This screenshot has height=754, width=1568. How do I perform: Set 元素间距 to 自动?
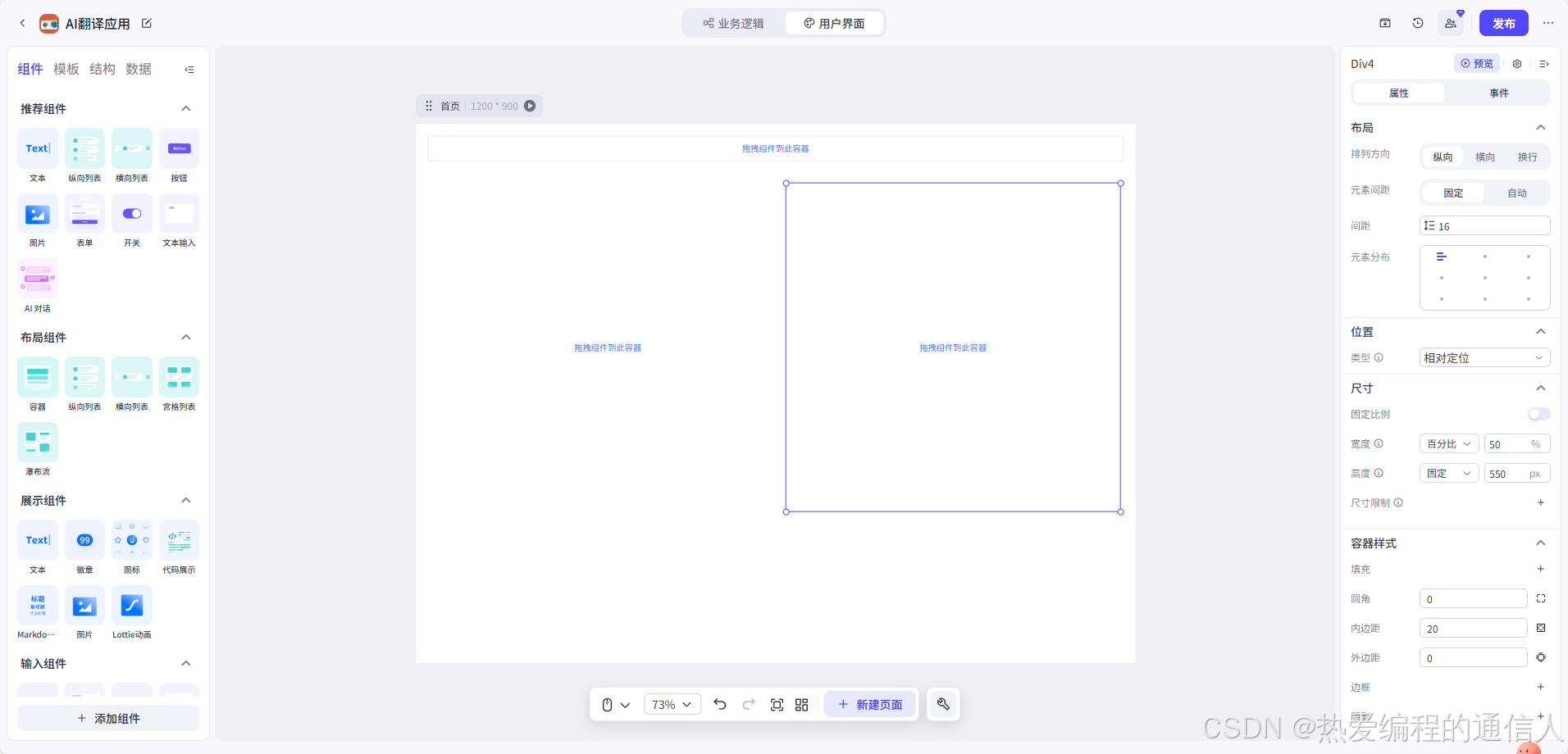1517,193
